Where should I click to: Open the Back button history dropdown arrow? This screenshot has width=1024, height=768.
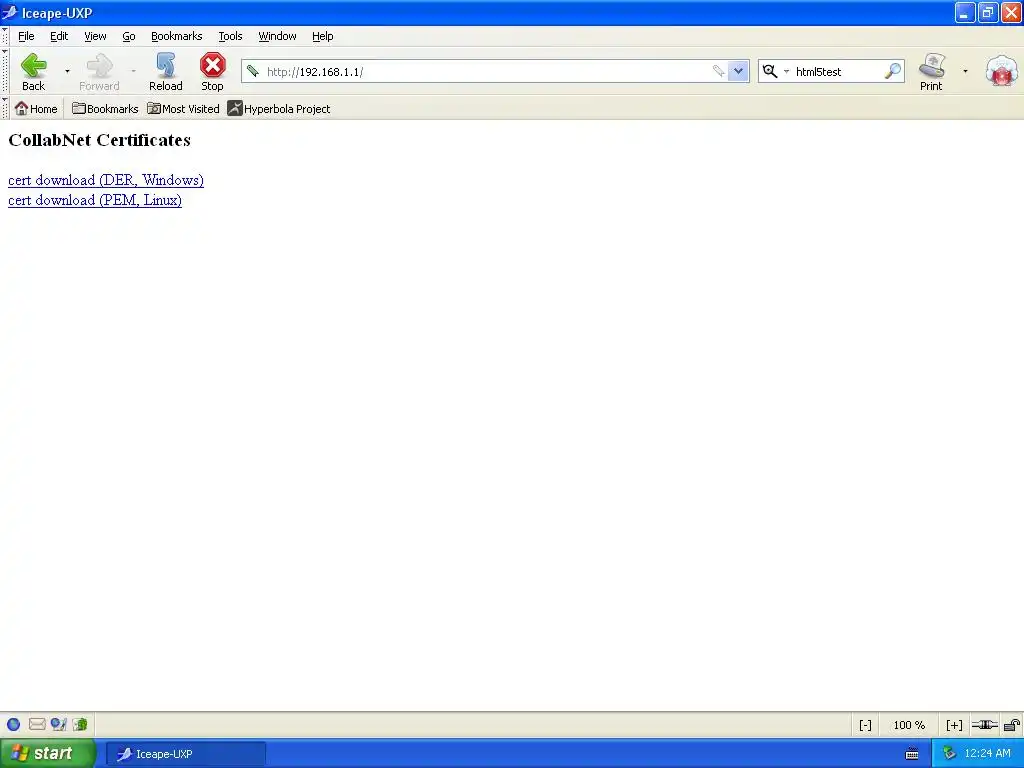pyautogui.click(x=67, y=71)
